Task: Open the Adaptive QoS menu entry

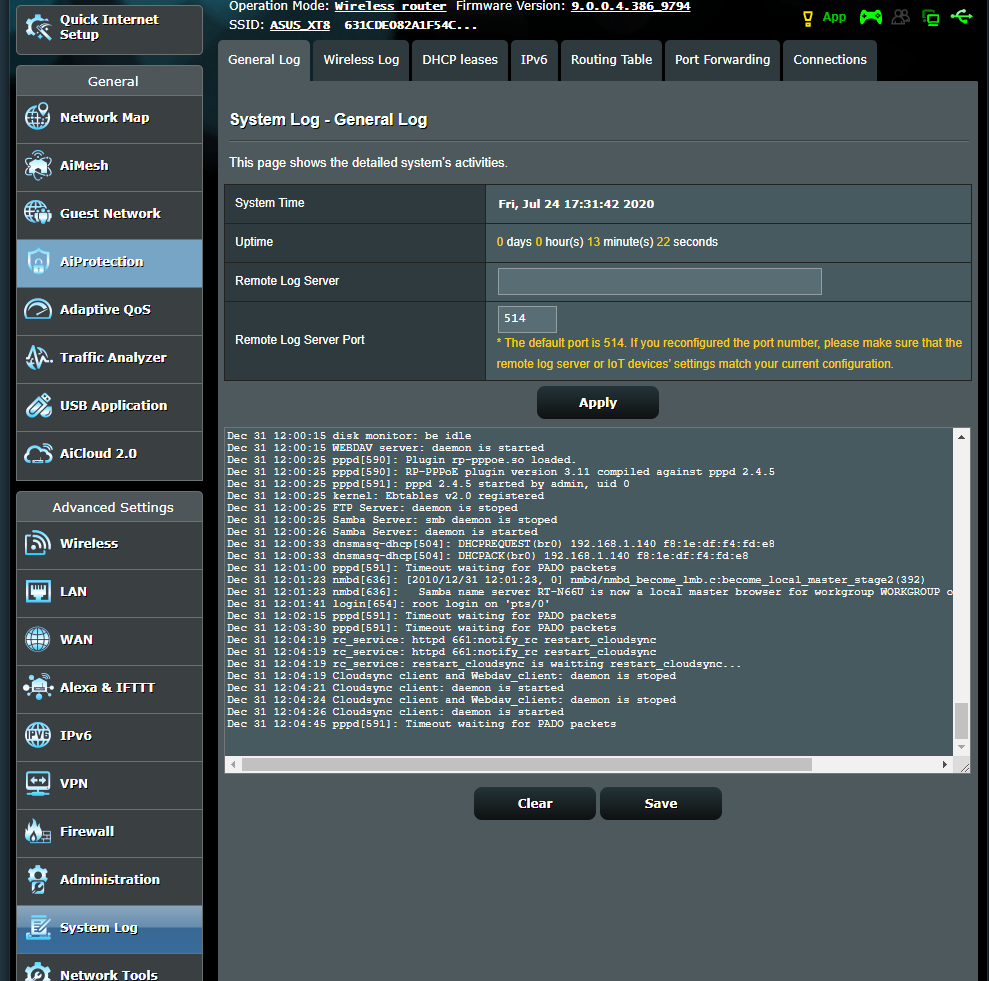Action: point(110,309)
